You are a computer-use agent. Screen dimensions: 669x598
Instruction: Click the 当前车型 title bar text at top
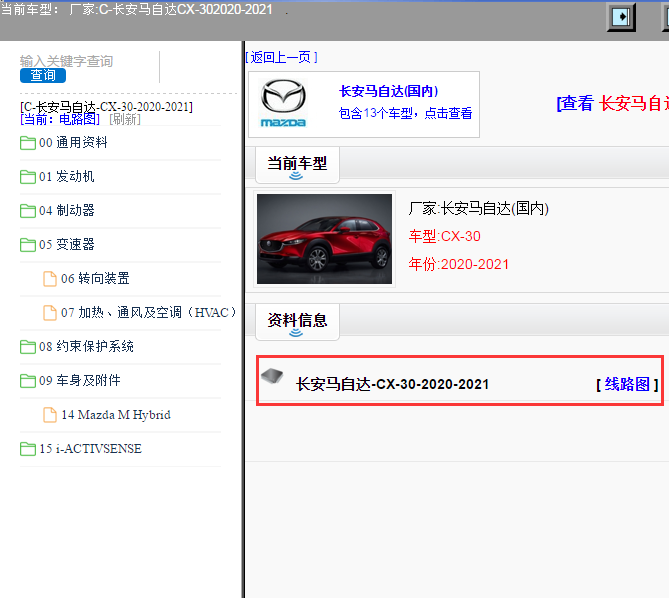[137, 9]
